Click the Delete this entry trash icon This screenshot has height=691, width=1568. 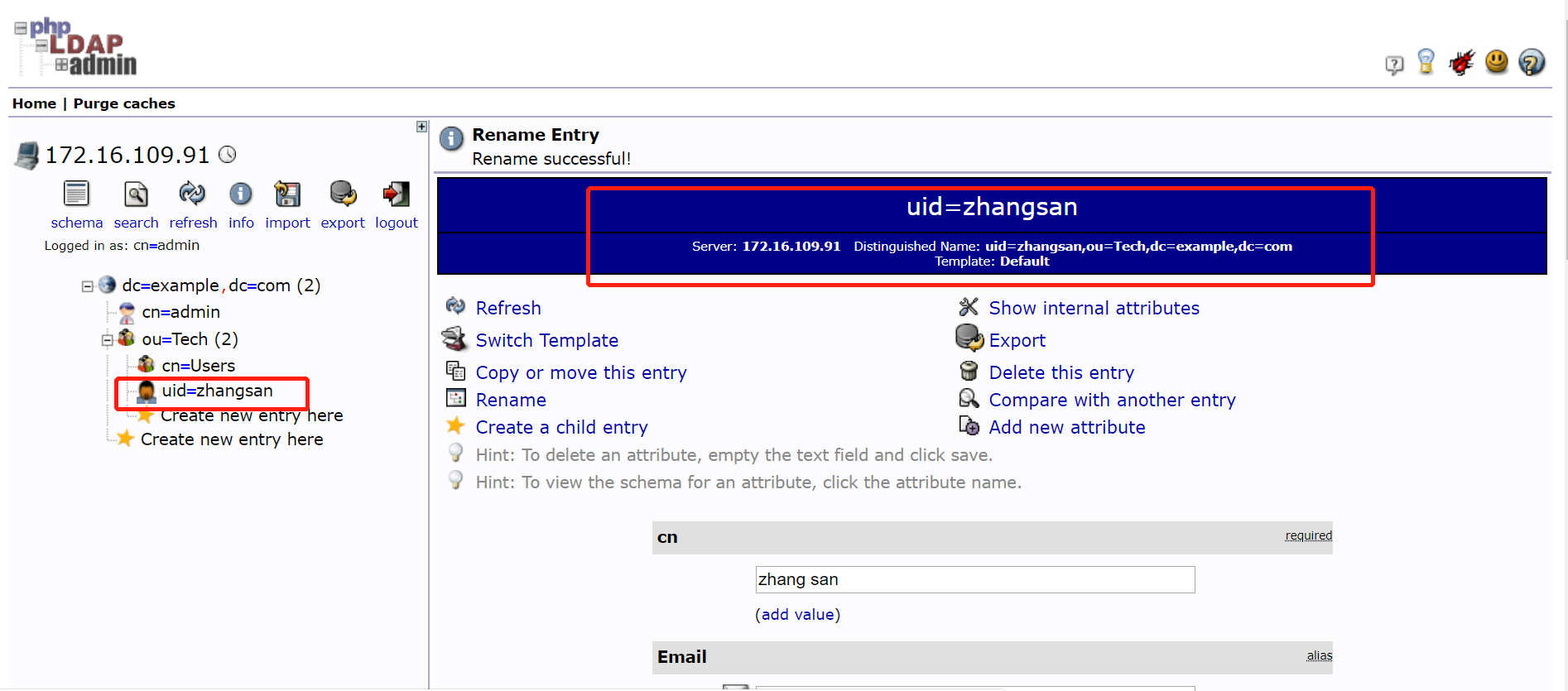[x=969, y=371]
